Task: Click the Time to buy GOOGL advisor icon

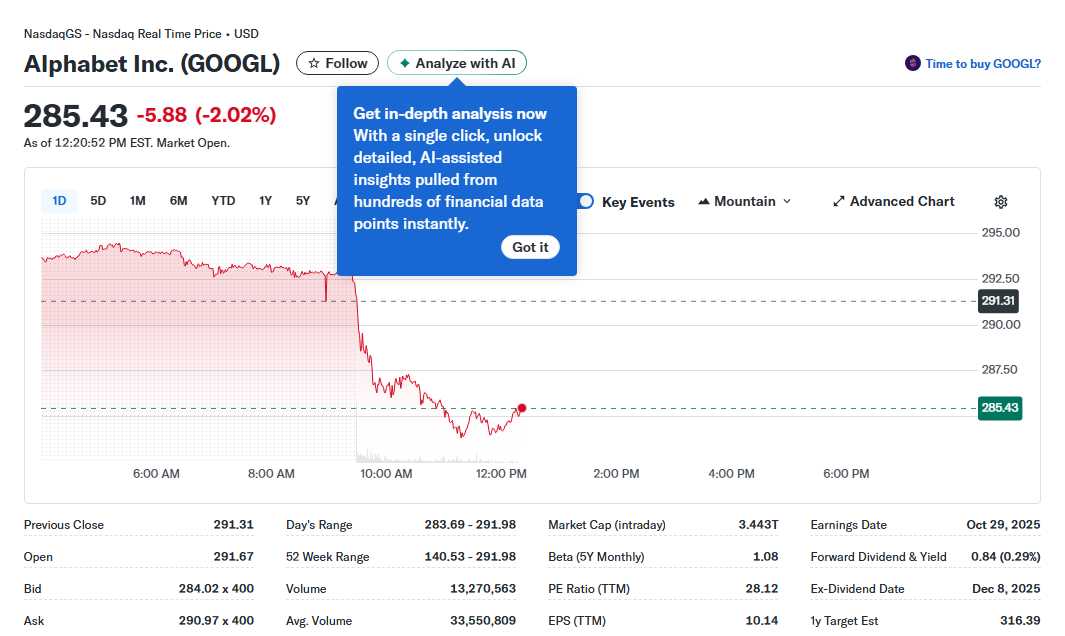Action: pos(911,62)
